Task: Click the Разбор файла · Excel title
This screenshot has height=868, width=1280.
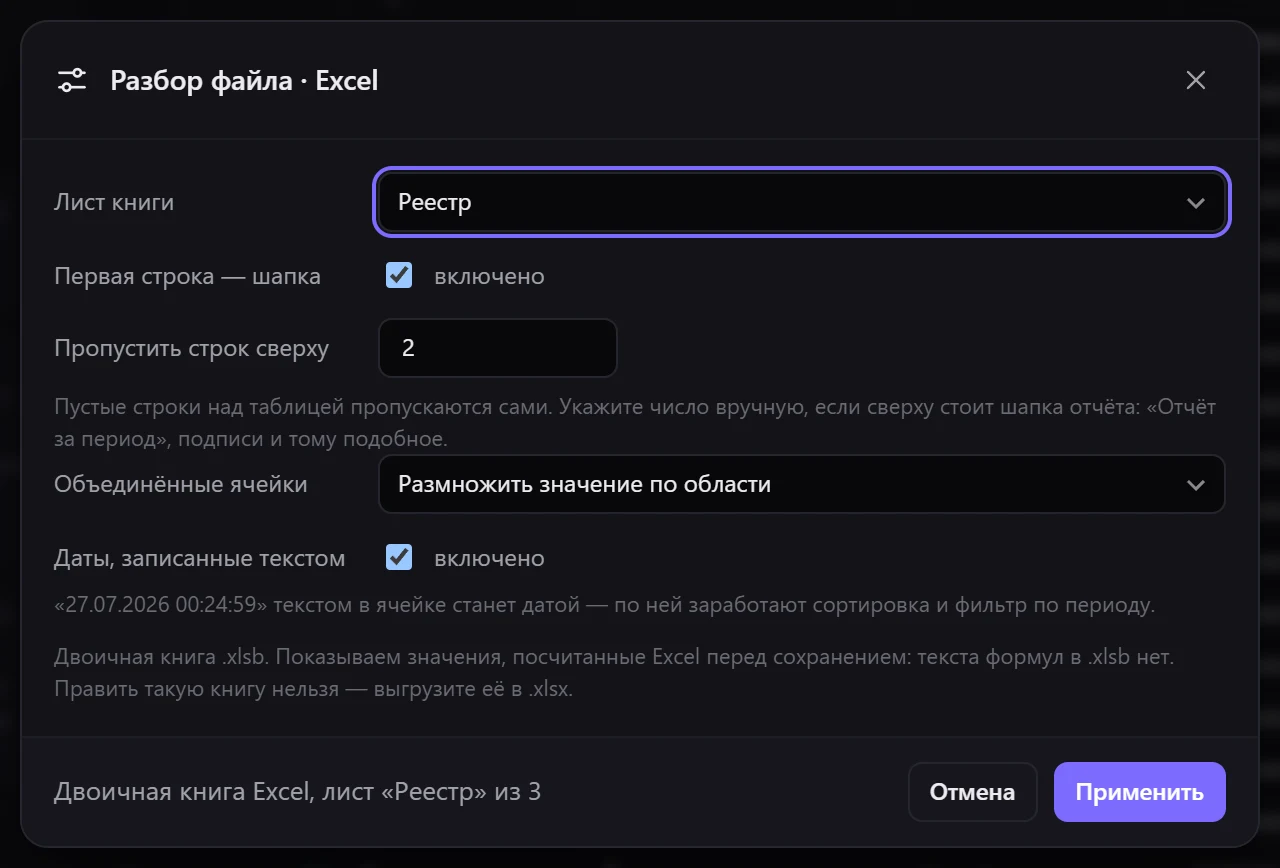Action: pos(244,80)
